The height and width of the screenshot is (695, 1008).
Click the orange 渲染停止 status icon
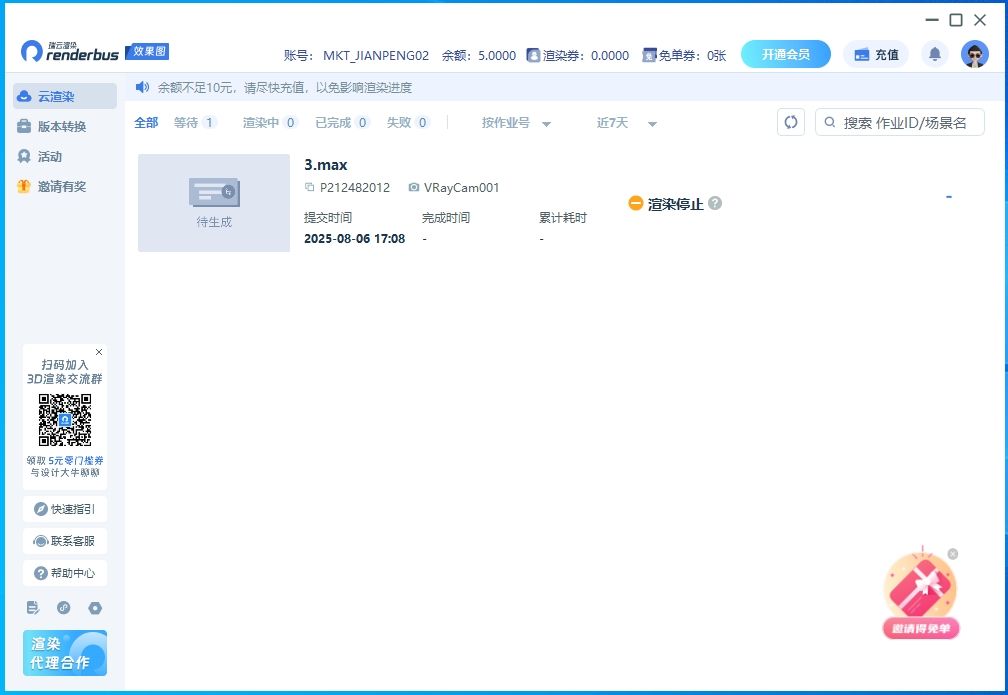pyautogui.click(x=635, y=203)
